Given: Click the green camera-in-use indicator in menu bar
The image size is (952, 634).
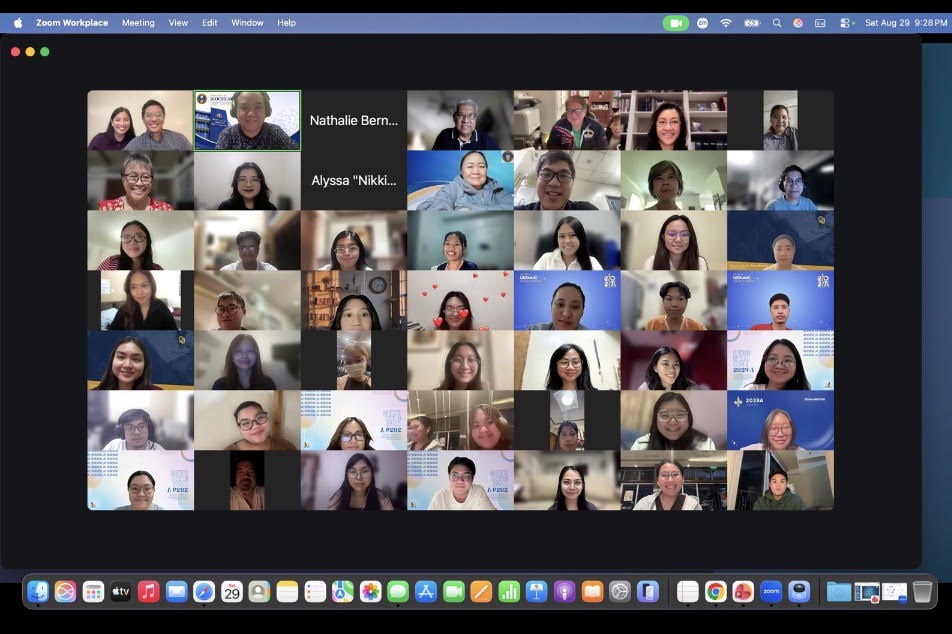Looking at the screenshot, I should pyautogui.click(x=676, y=23).
